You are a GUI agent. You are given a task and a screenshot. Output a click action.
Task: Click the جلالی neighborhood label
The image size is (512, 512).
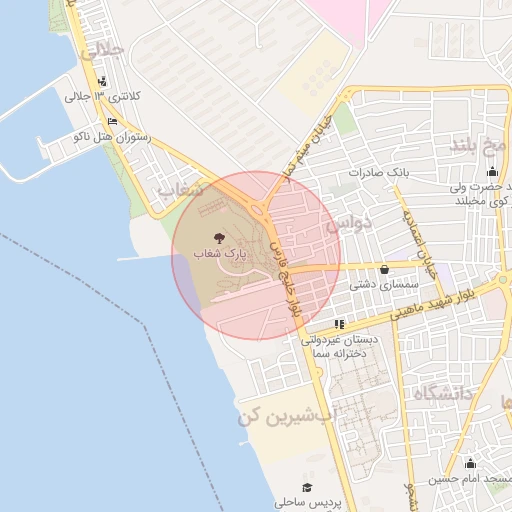click(103, 52)
